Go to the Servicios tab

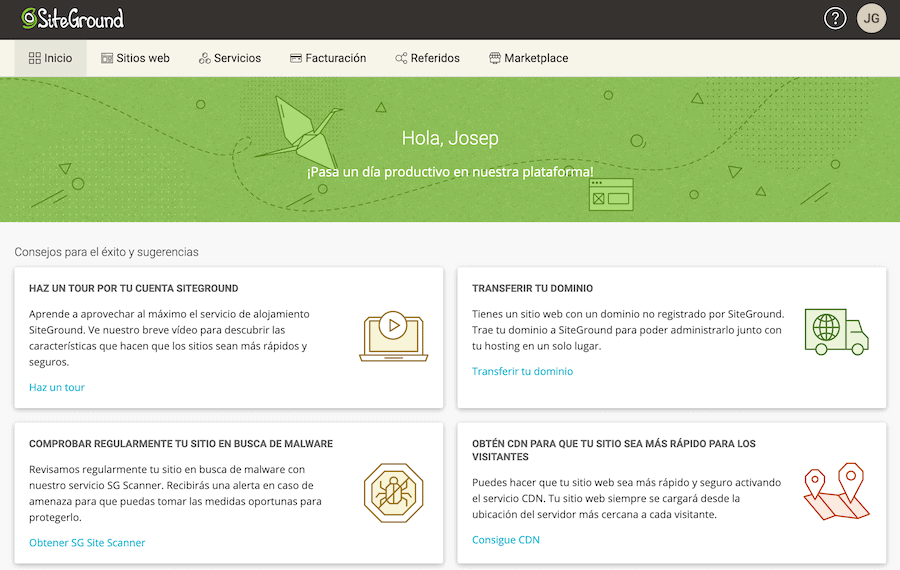[230, 58]
